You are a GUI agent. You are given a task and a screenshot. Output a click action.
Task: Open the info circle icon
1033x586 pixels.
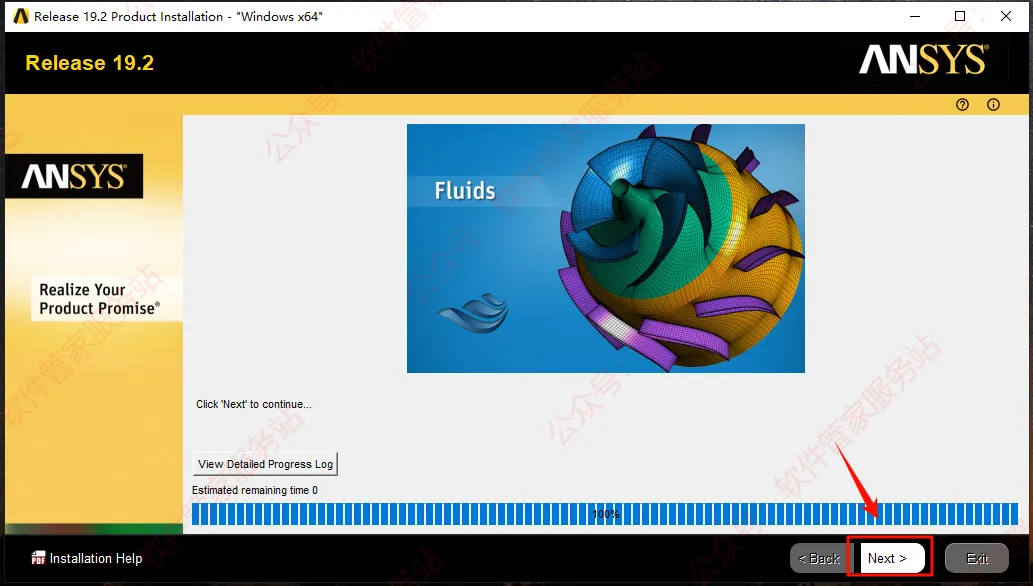point(993,105)
